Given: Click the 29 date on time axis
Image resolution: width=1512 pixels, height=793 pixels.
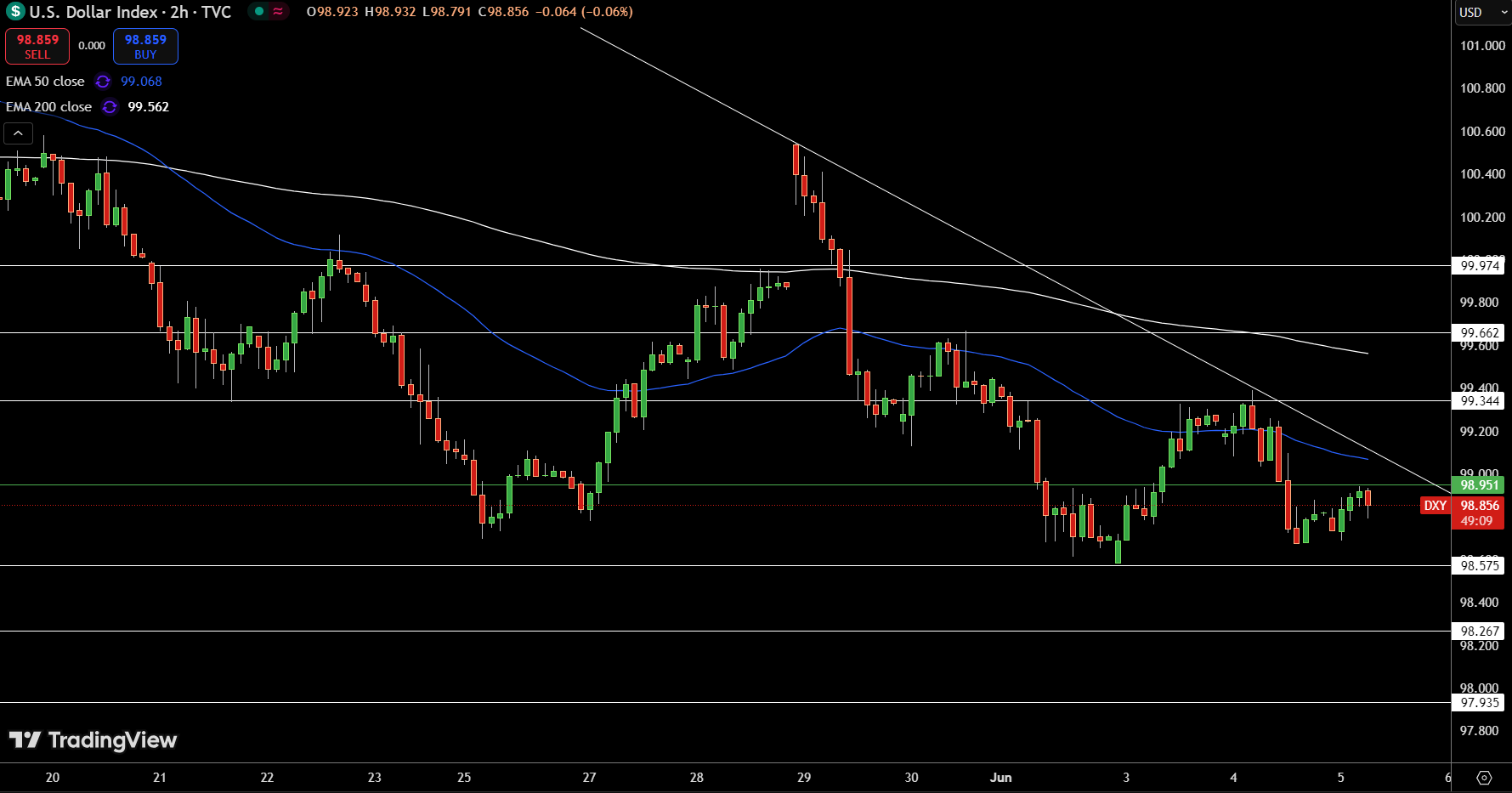Looking at the screenshot, I should click(804, 778).
